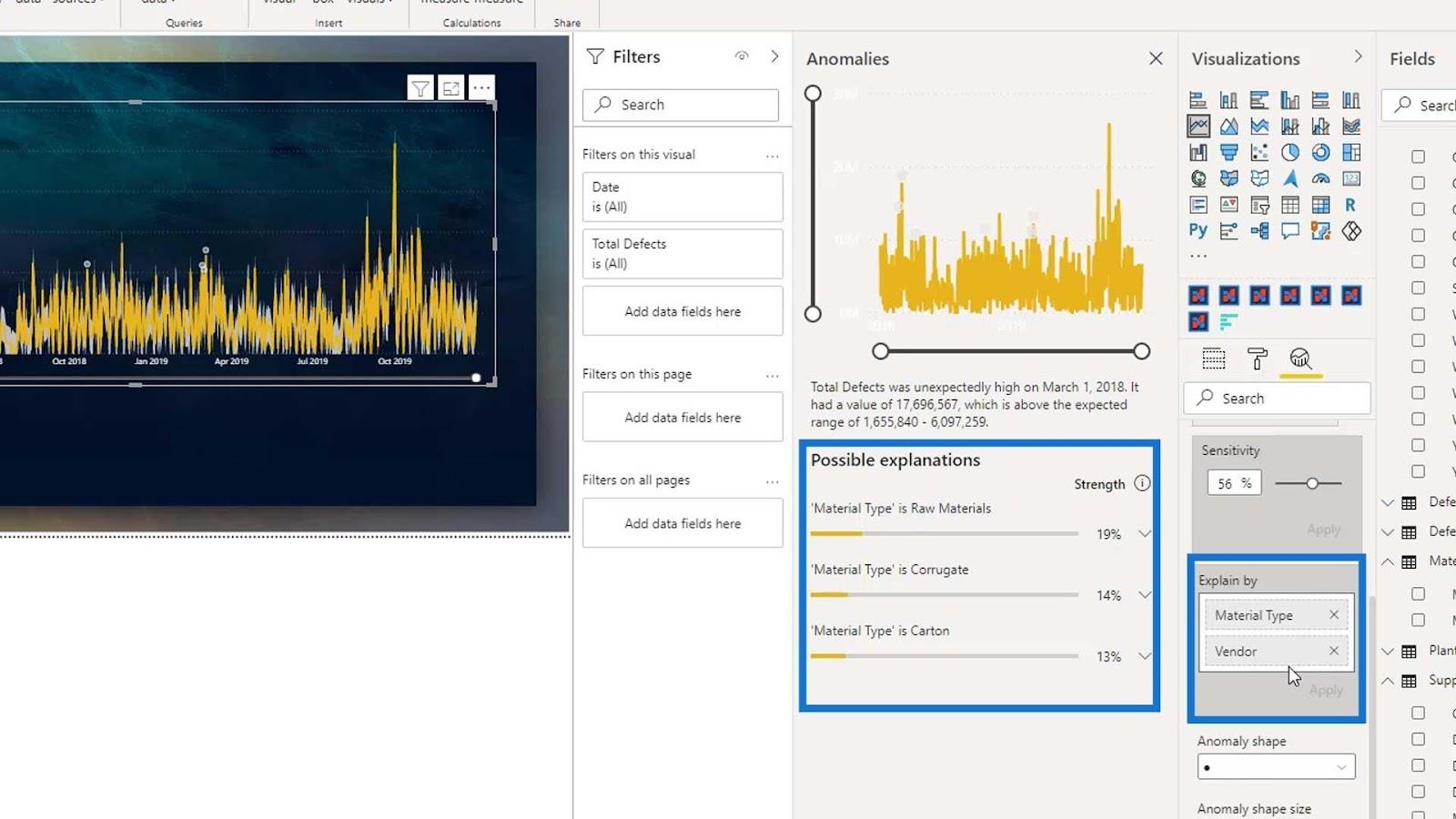Choose the Table visual
The width and height of the screenshot is (1456, 819).
[x=1290, y=206]
